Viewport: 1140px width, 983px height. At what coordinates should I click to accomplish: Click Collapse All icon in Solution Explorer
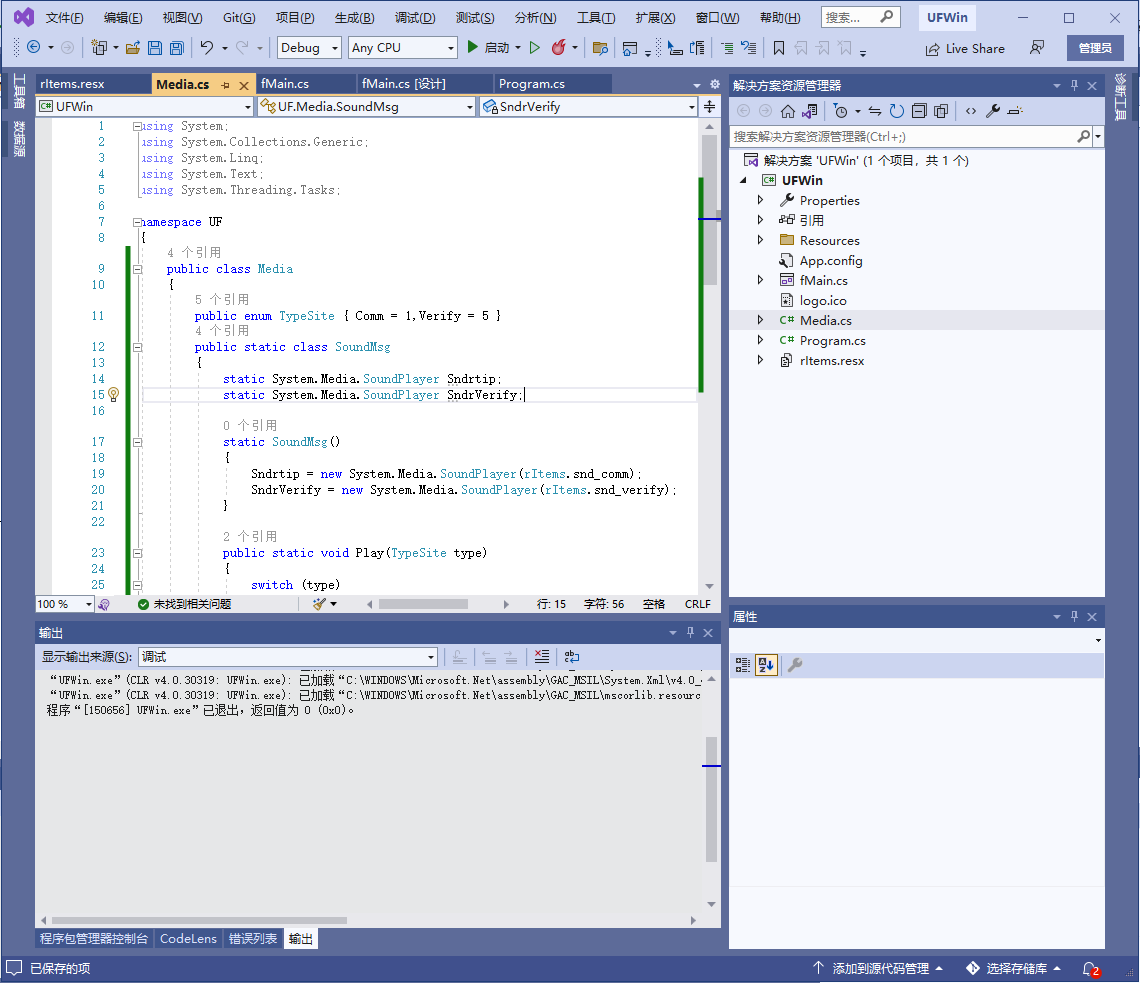point(919,111)
